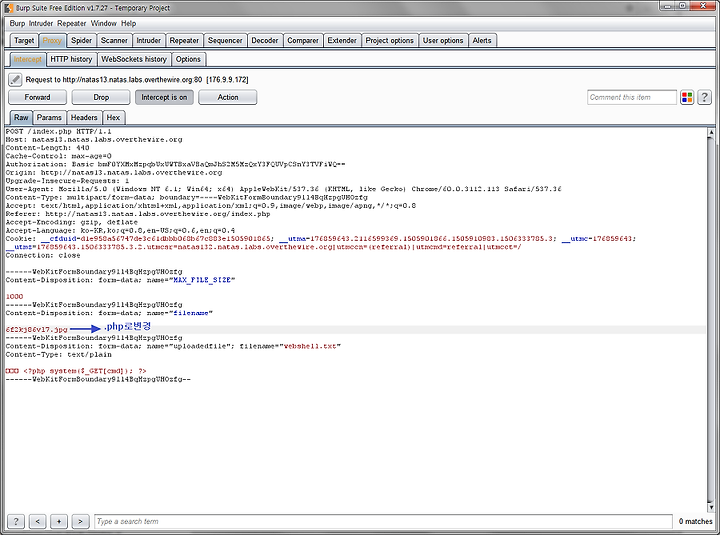This screenshot has height=535, width=720.
Task: Click the Referer header line
Action: tap(138, 214)
